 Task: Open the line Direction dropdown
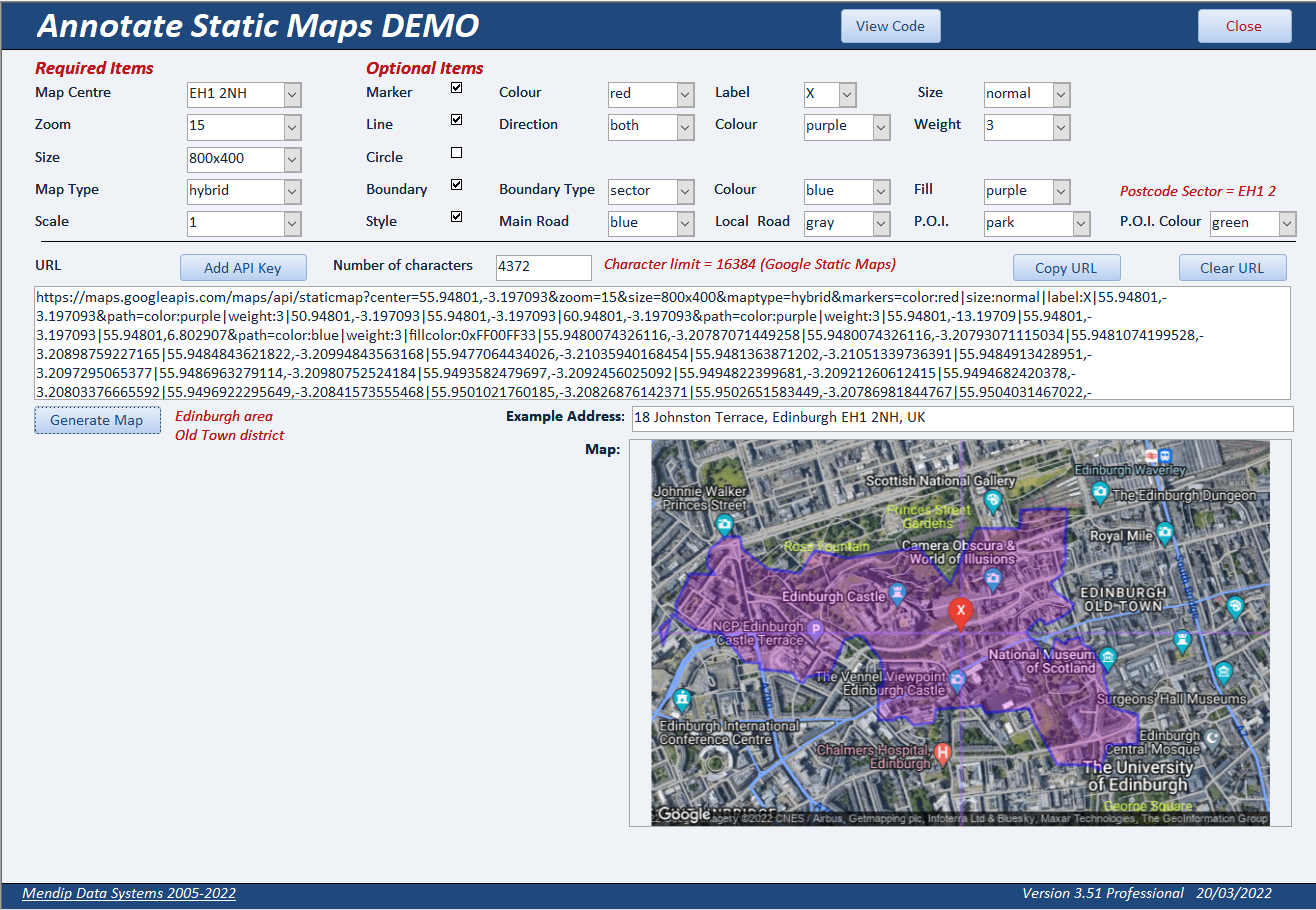pos(685,126)
